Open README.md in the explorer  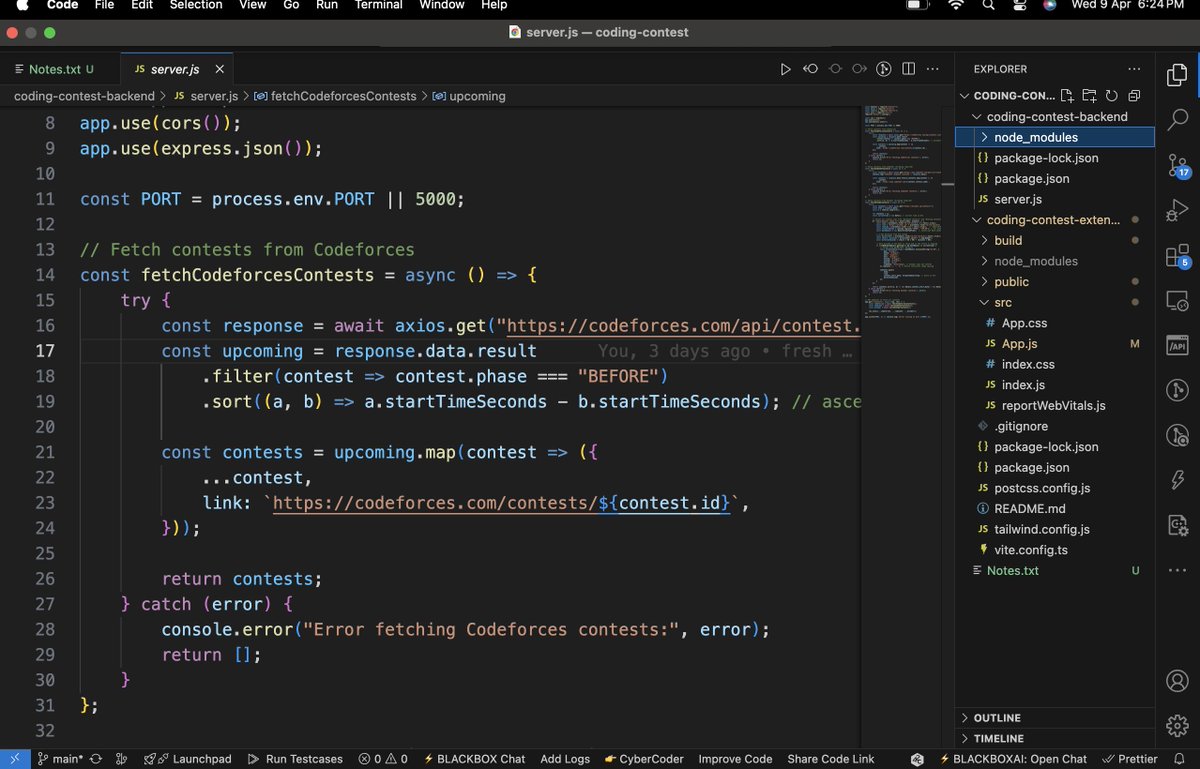tap(1055, 509)
